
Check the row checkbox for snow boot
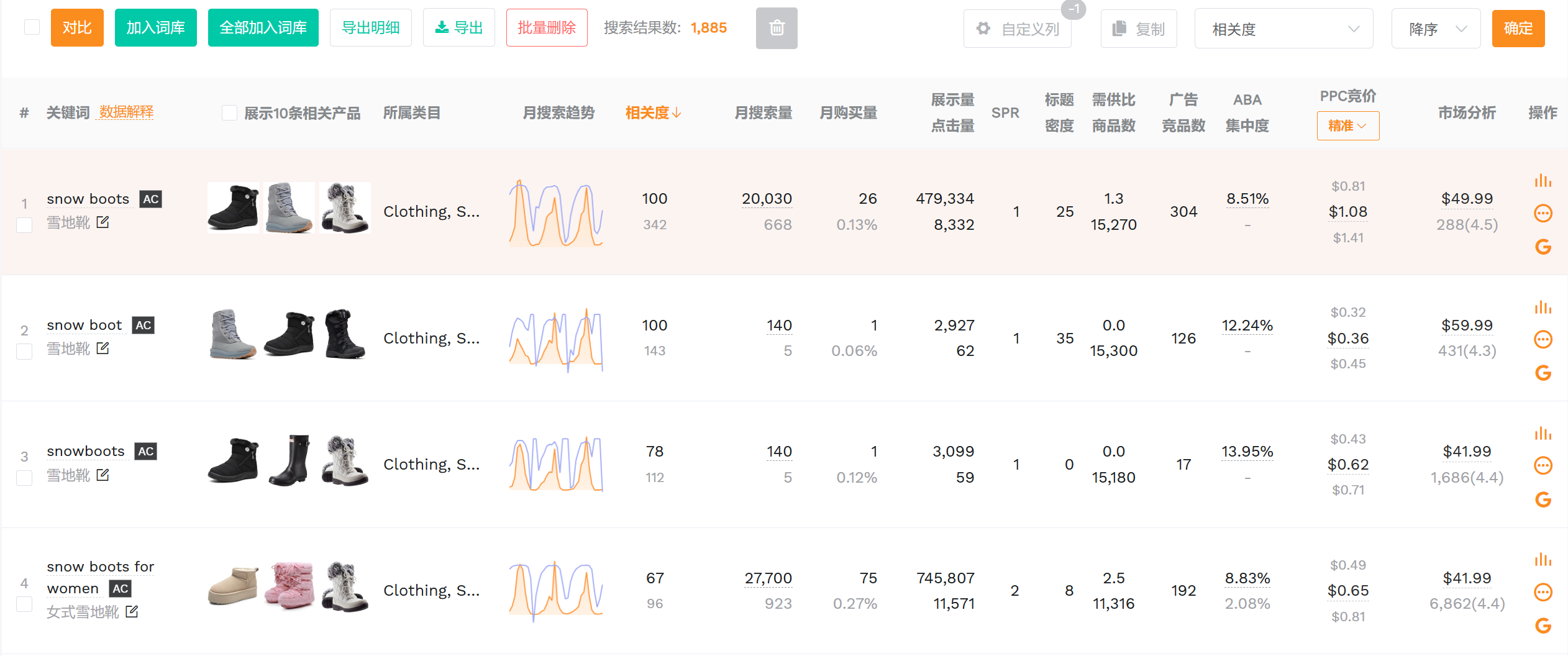[24, 352]
